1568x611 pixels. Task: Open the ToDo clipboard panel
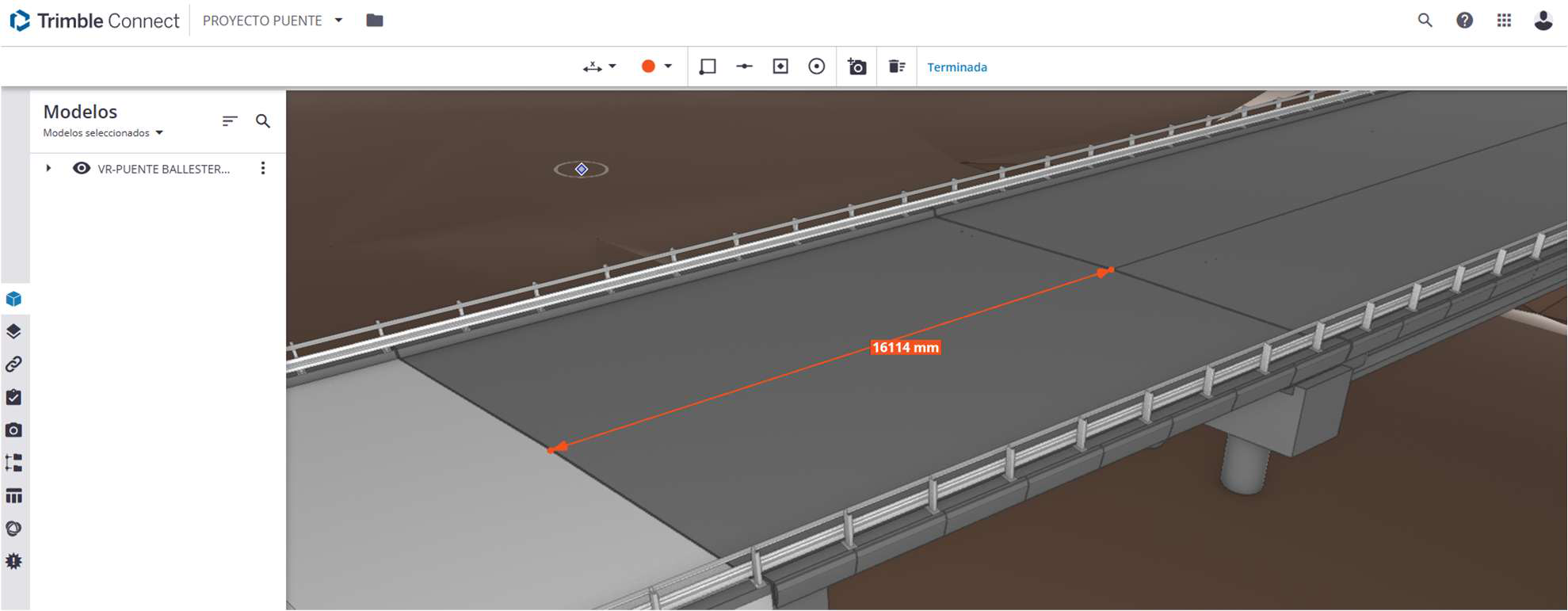13,397
